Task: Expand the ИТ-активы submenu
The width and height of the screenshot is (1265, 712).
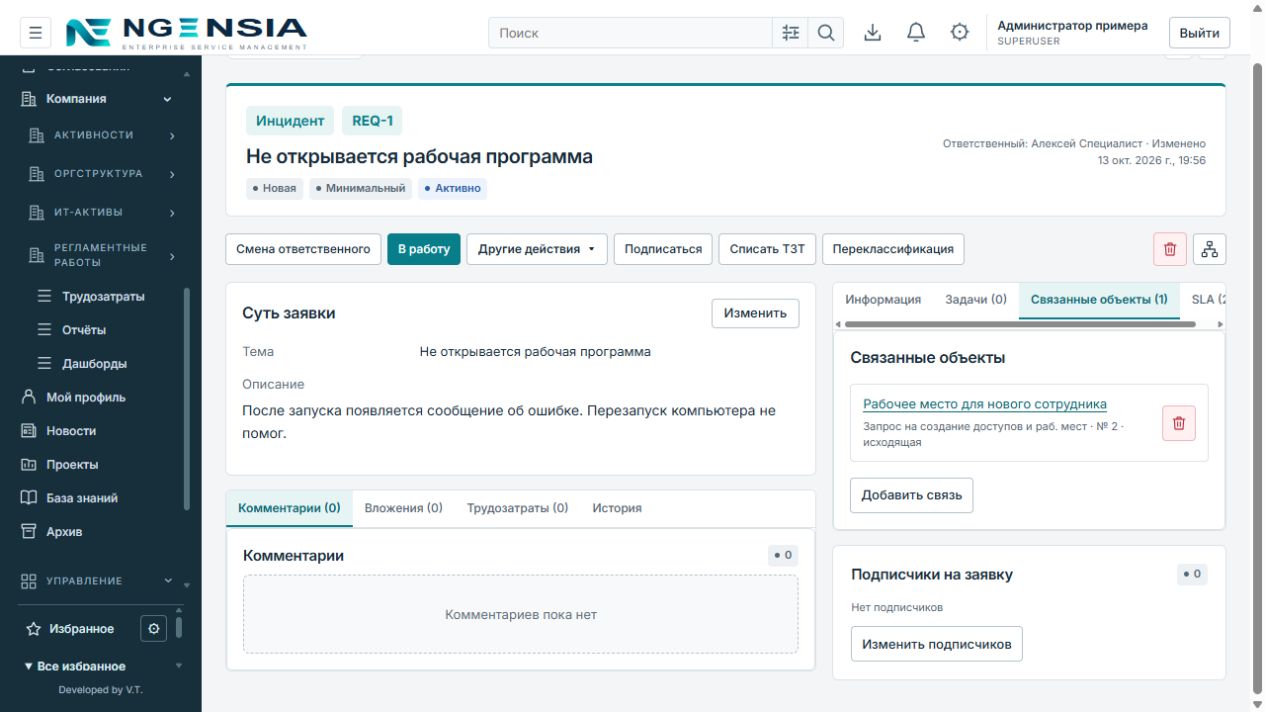Action: coord(172,213)
